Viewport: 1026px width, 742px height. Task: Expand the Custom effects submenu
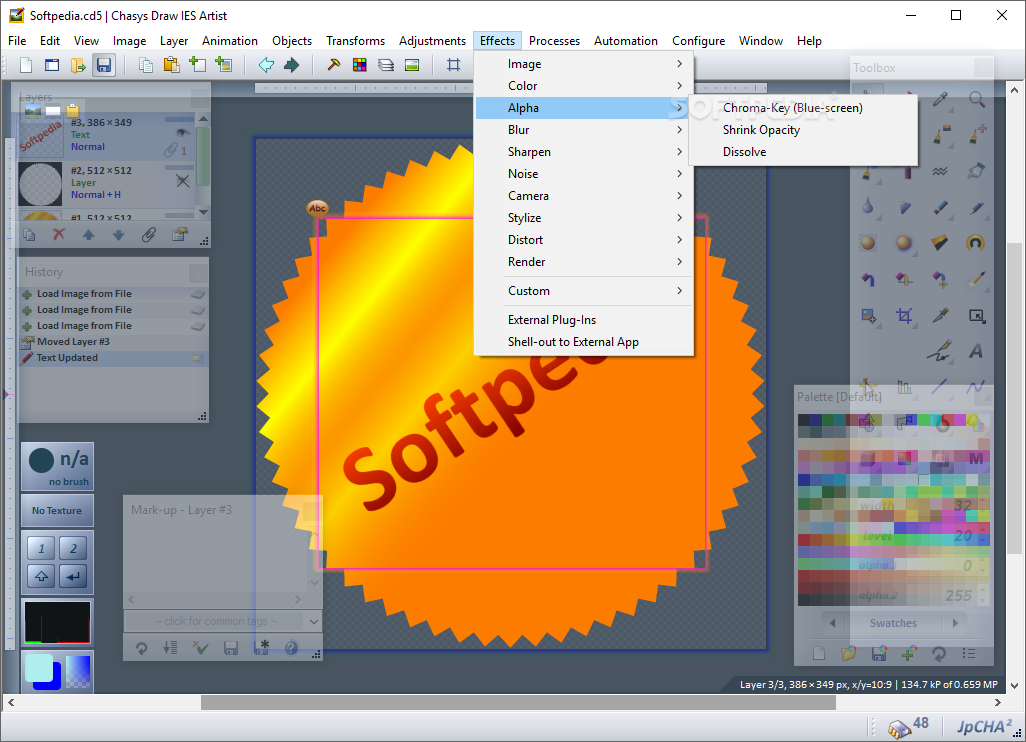[584, 291]
